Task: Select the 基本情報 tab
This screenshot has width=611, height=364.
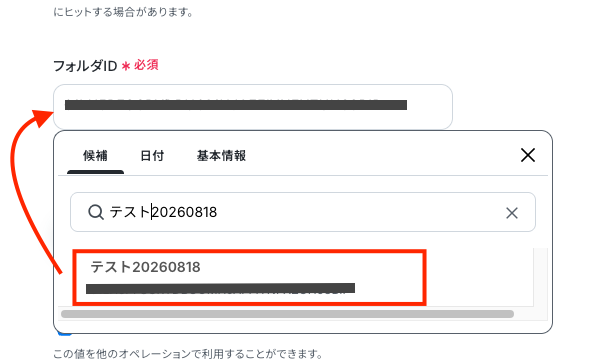Action: pos(221,156)
